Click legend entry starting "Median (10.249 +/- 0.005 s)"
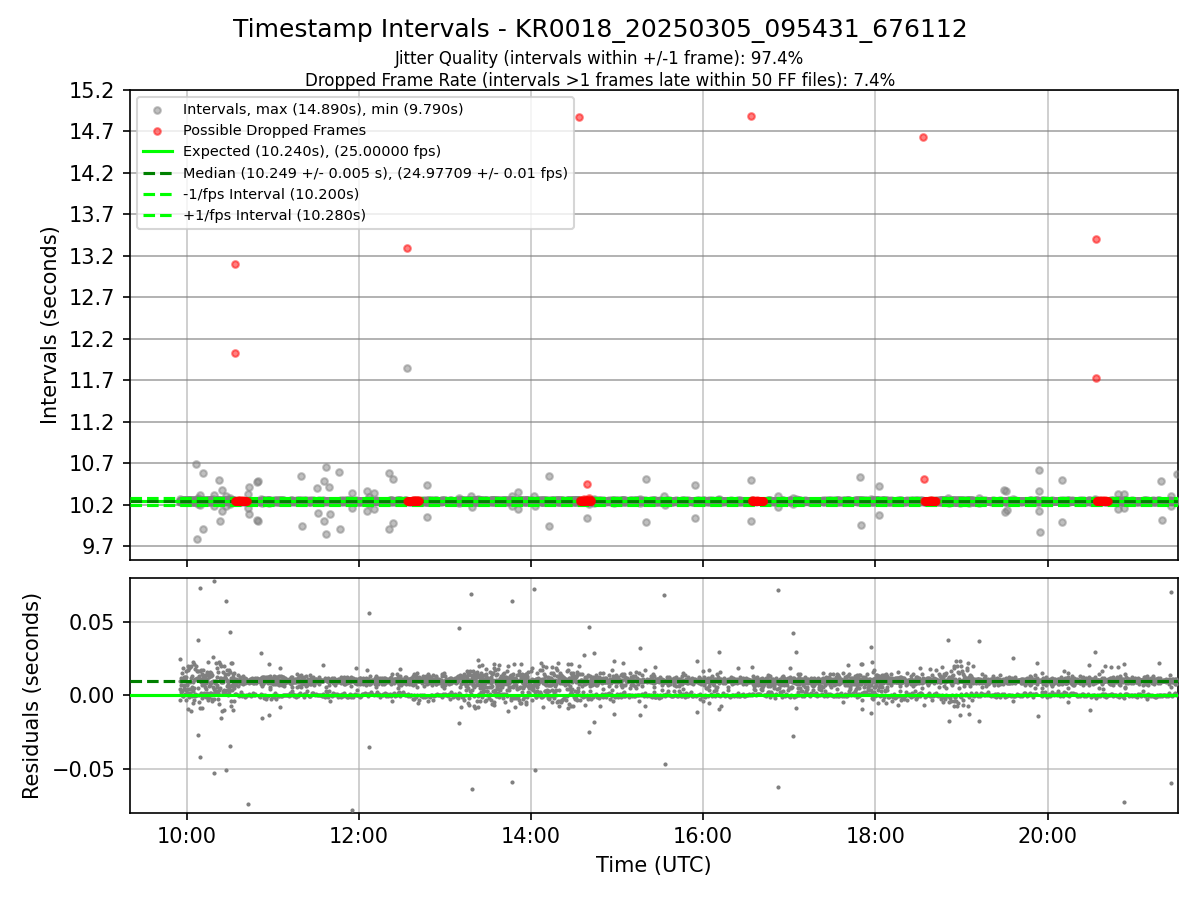 tap(375, 173)
